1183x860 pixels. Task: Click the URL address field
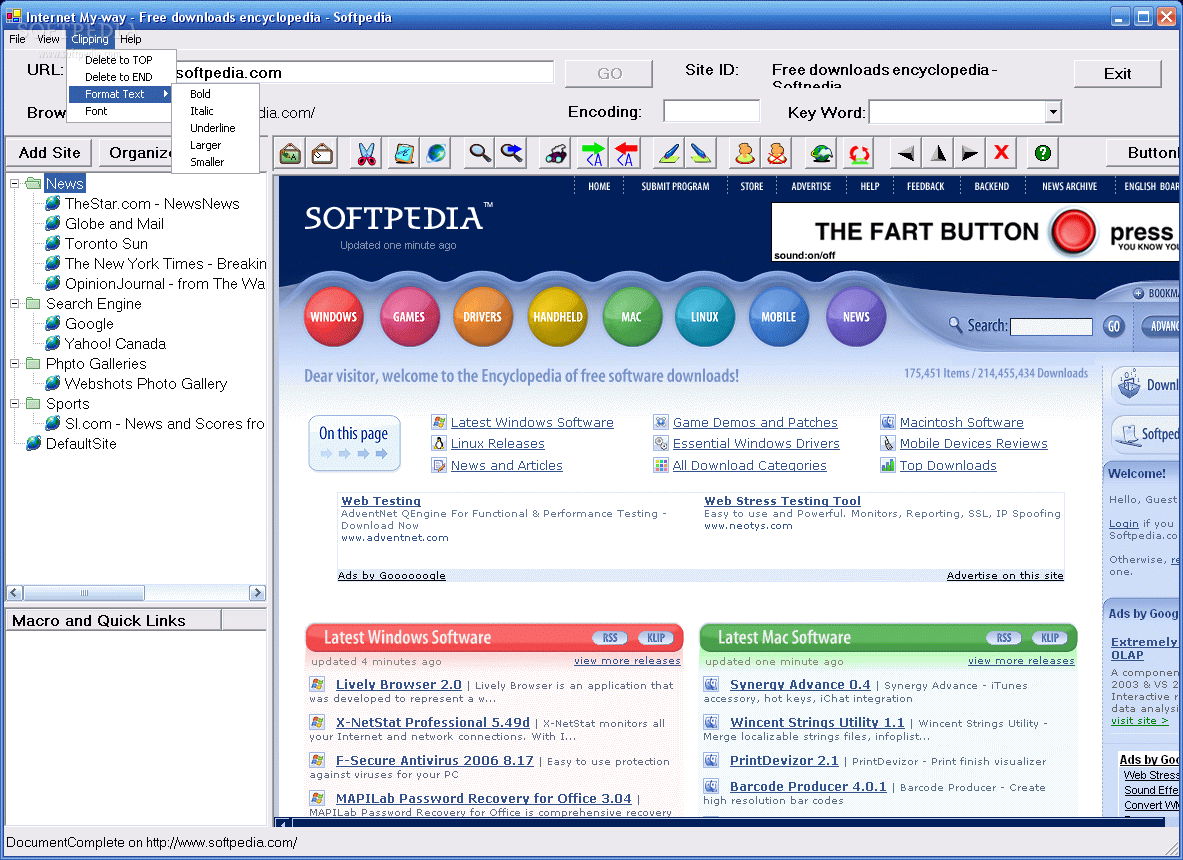tap(364, 72)
